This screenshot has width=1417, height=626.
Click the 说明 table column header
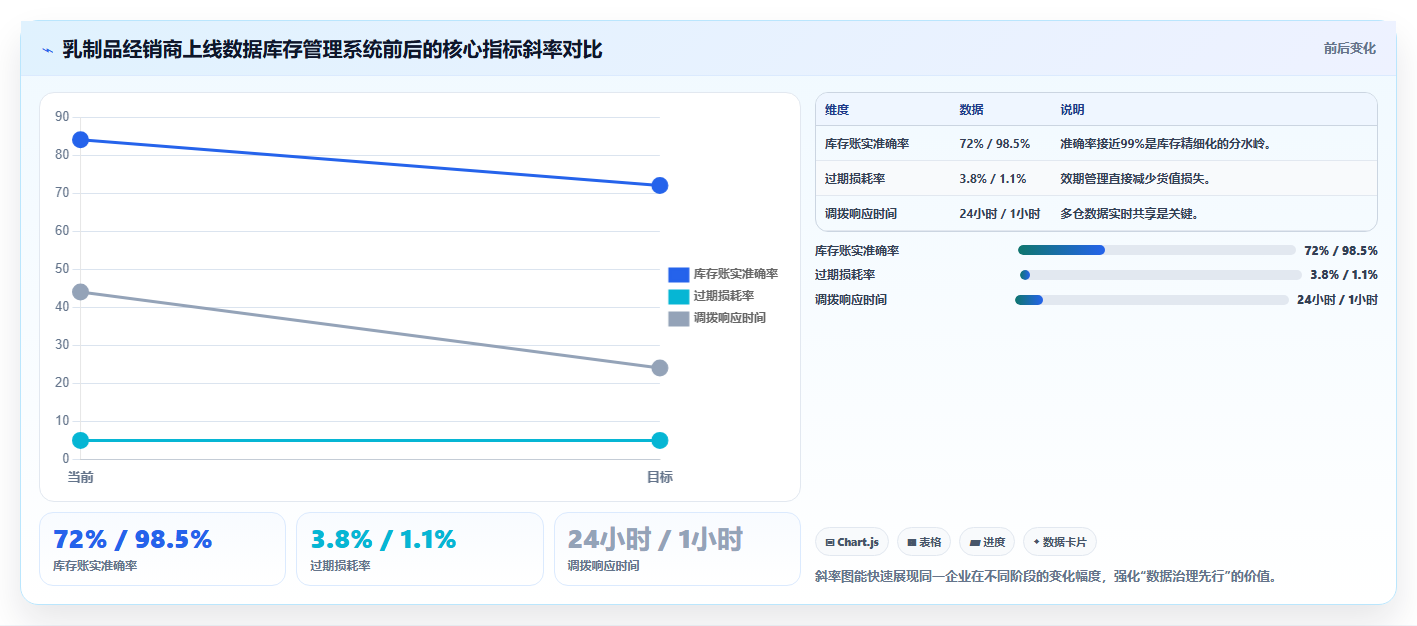(x=1072, y=110)
